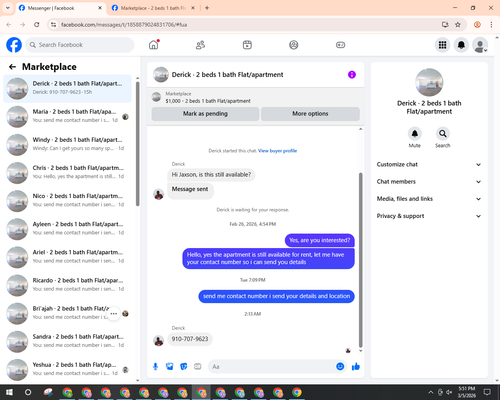Open Windows Start menu

9,392
